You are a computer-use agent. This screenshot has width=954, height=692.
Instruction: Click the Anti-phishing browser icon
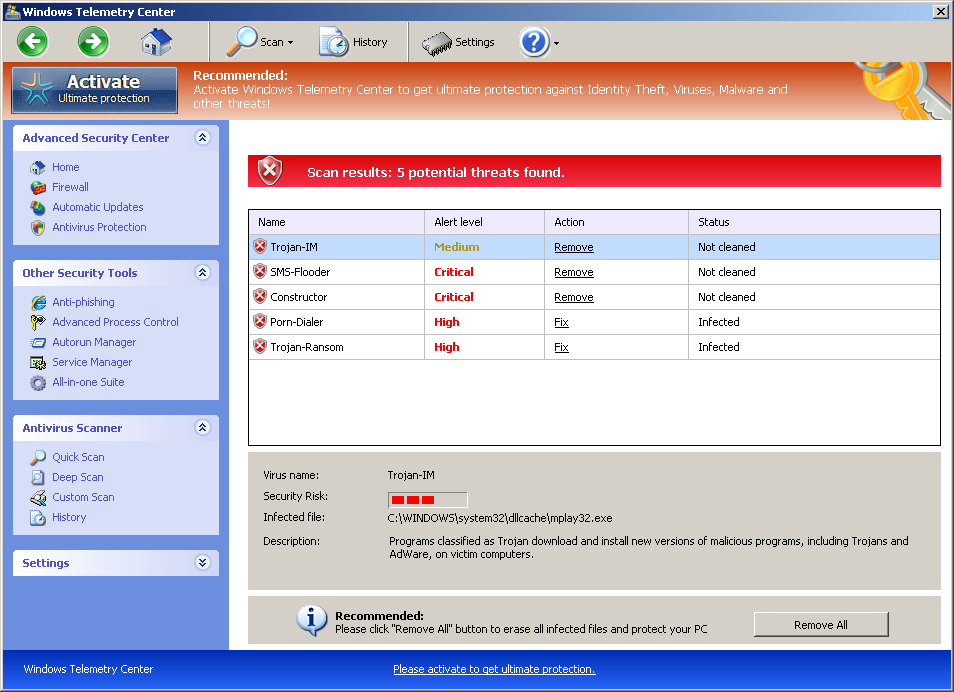click(38, 302)
